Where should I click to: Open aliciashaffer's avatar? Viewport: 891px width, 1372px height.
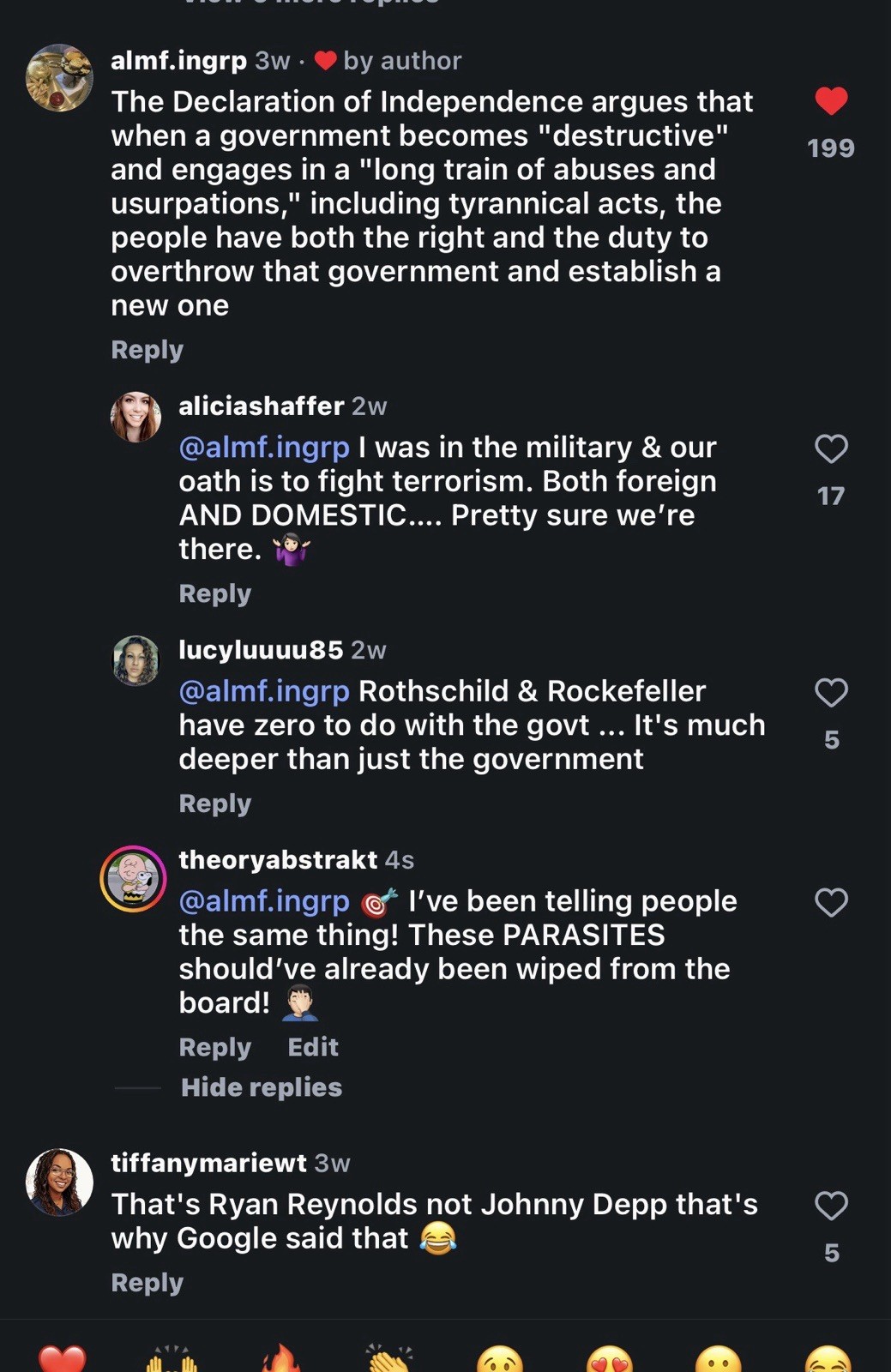click(135, 417)
